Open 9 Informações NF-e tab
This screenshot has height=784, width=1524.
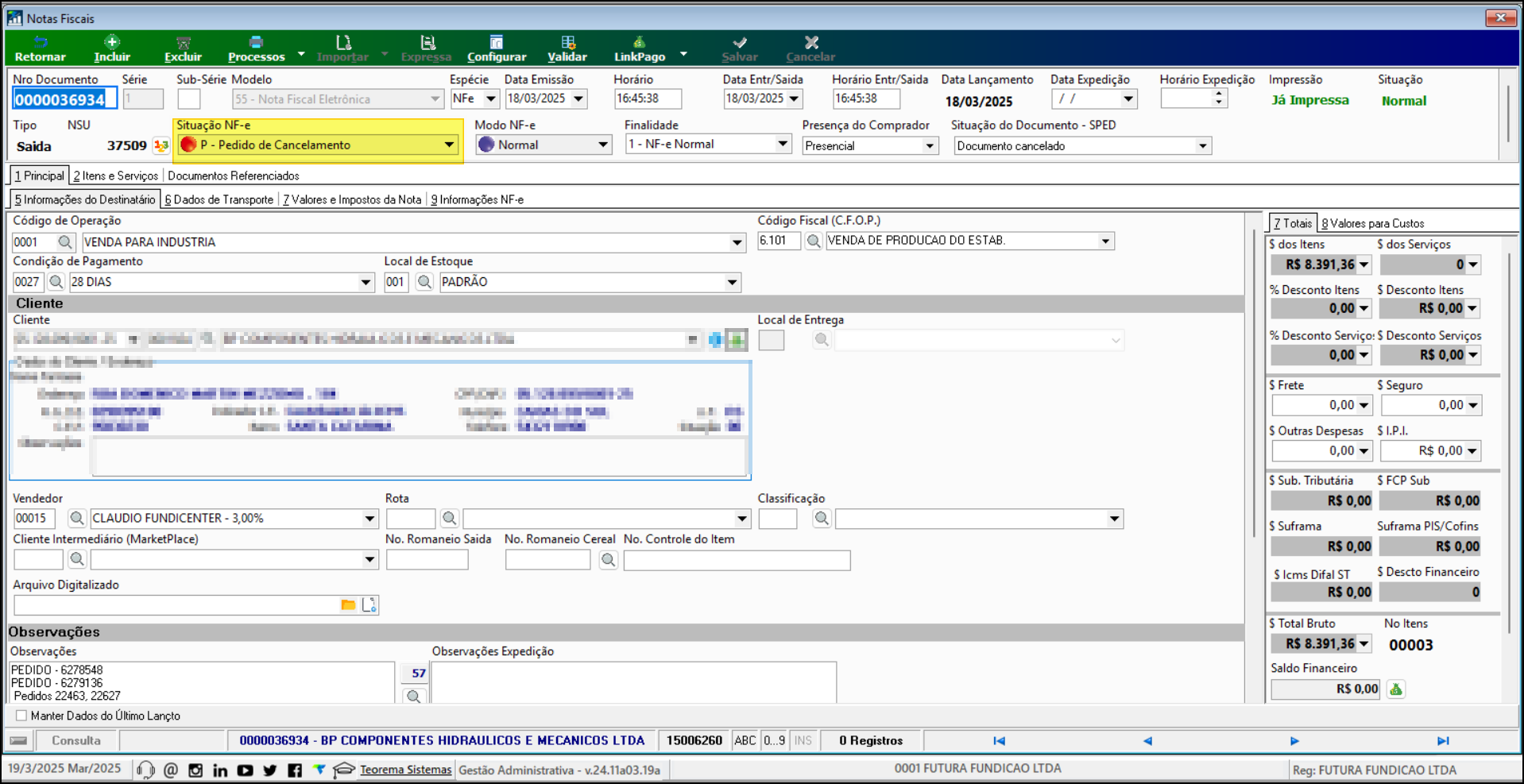tap(478, 199)
